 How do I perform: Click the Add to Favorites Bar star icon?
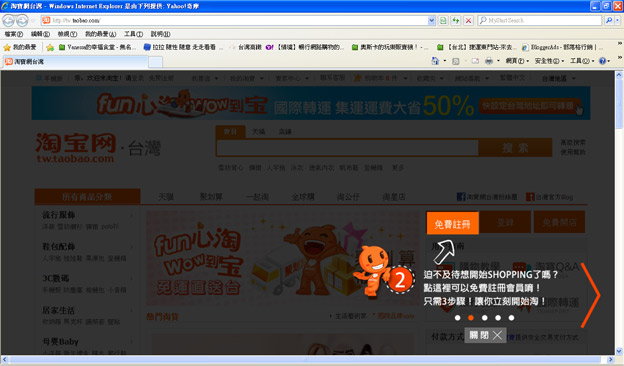tap(50, 47)
